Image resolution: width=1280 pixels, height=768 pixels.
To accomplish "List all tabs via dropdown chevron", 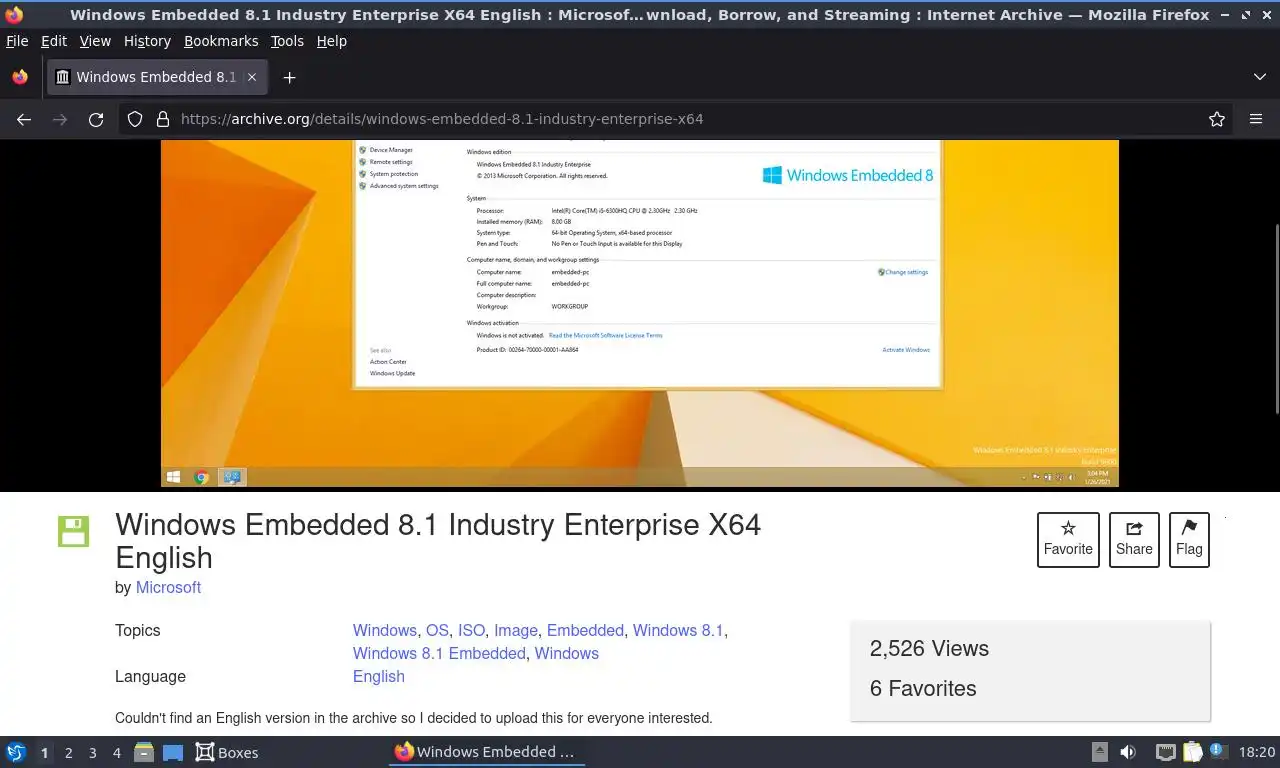I will 1260,77.
